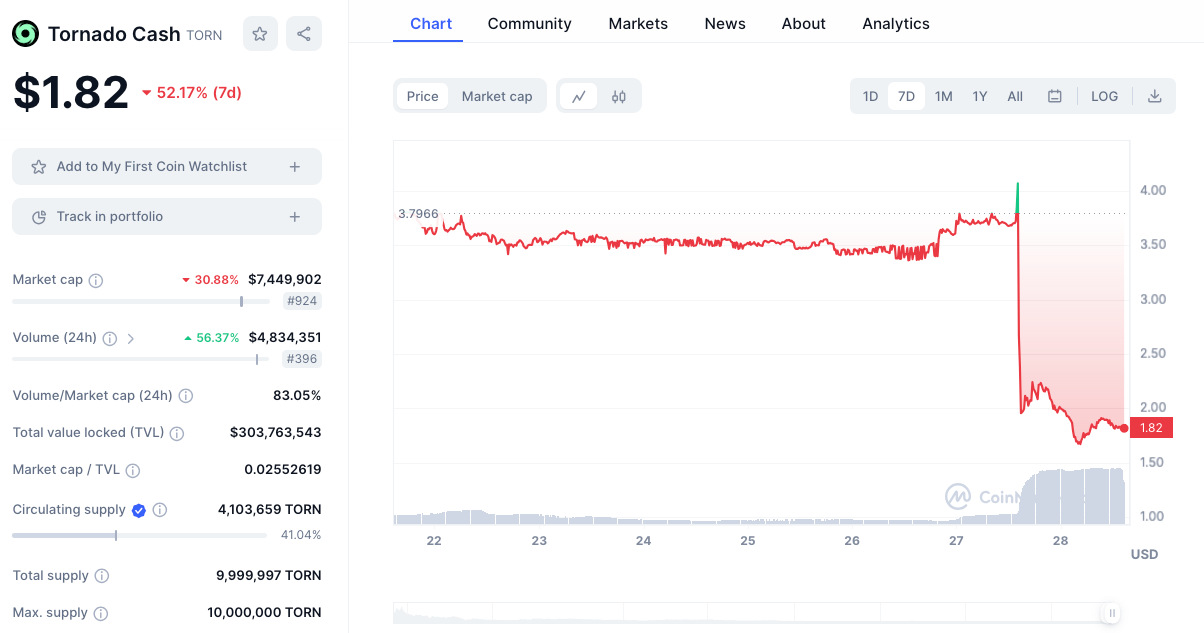Click the 52.17% (7d) change text
Viewport: 1204px width, 633px height.
coord(191,93)
